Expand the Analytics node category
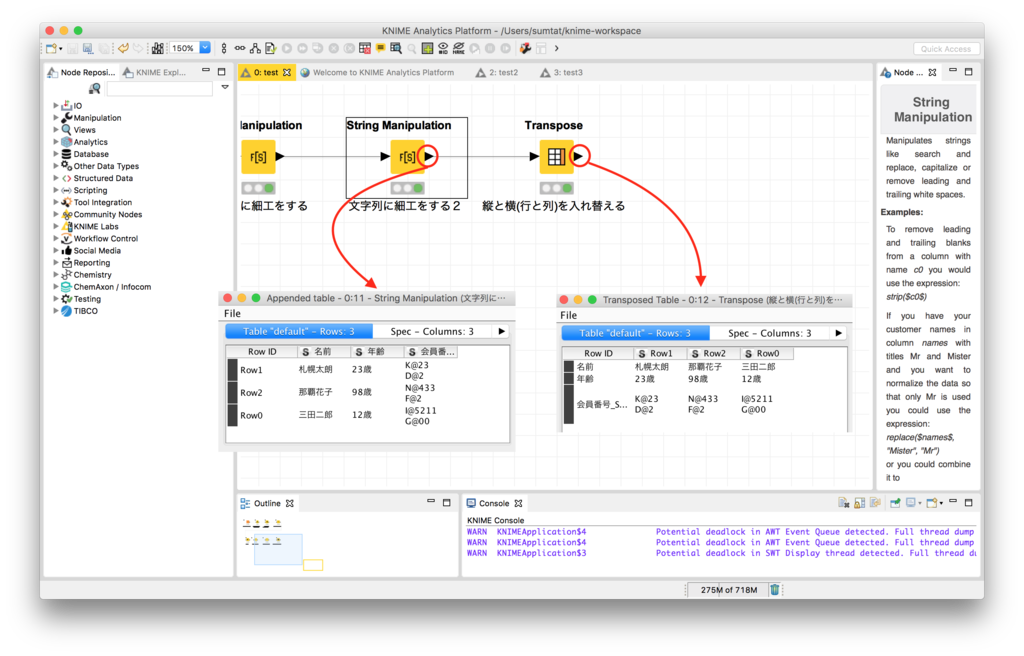The width and height of the screenshot is (1024, 656). [x=58, y=141]
